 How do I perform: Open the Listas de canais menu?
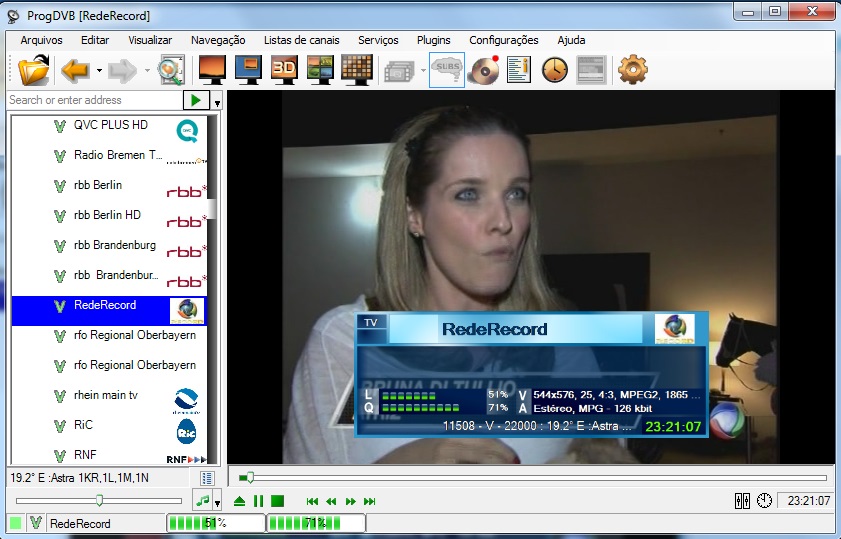click(301, 40)
